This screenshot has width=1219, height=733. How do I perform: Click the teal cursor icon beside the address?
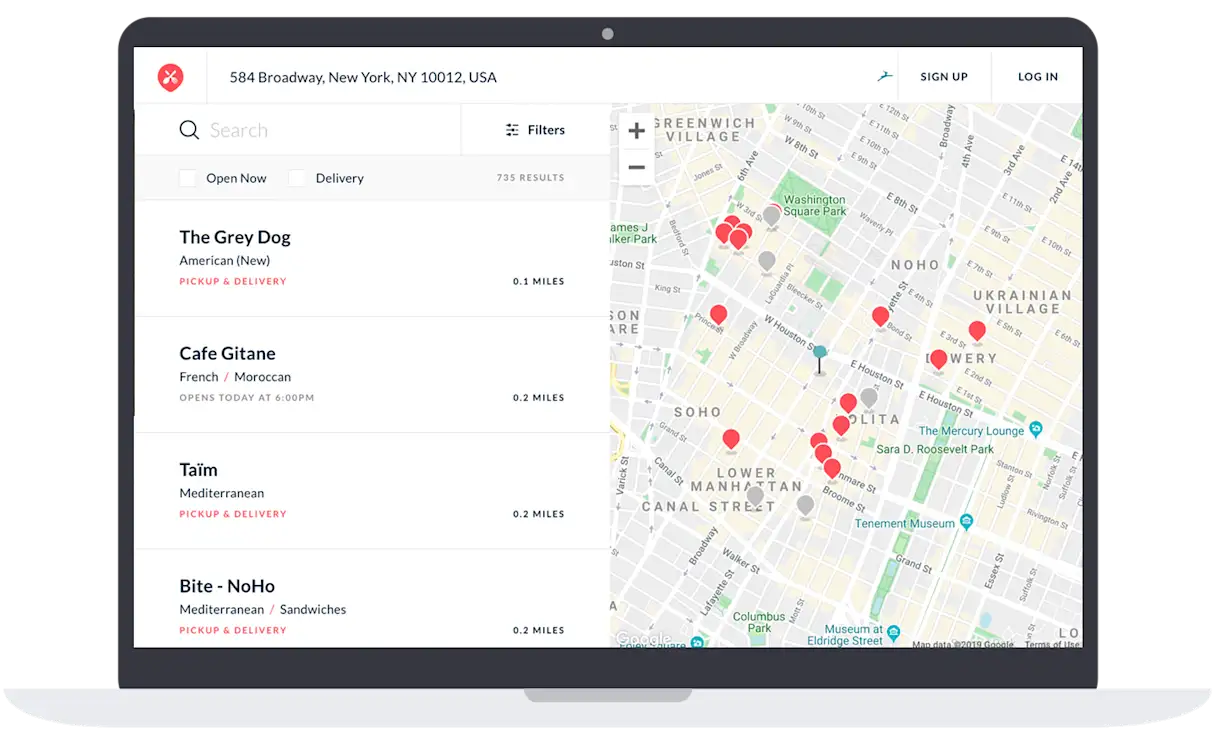884,75
